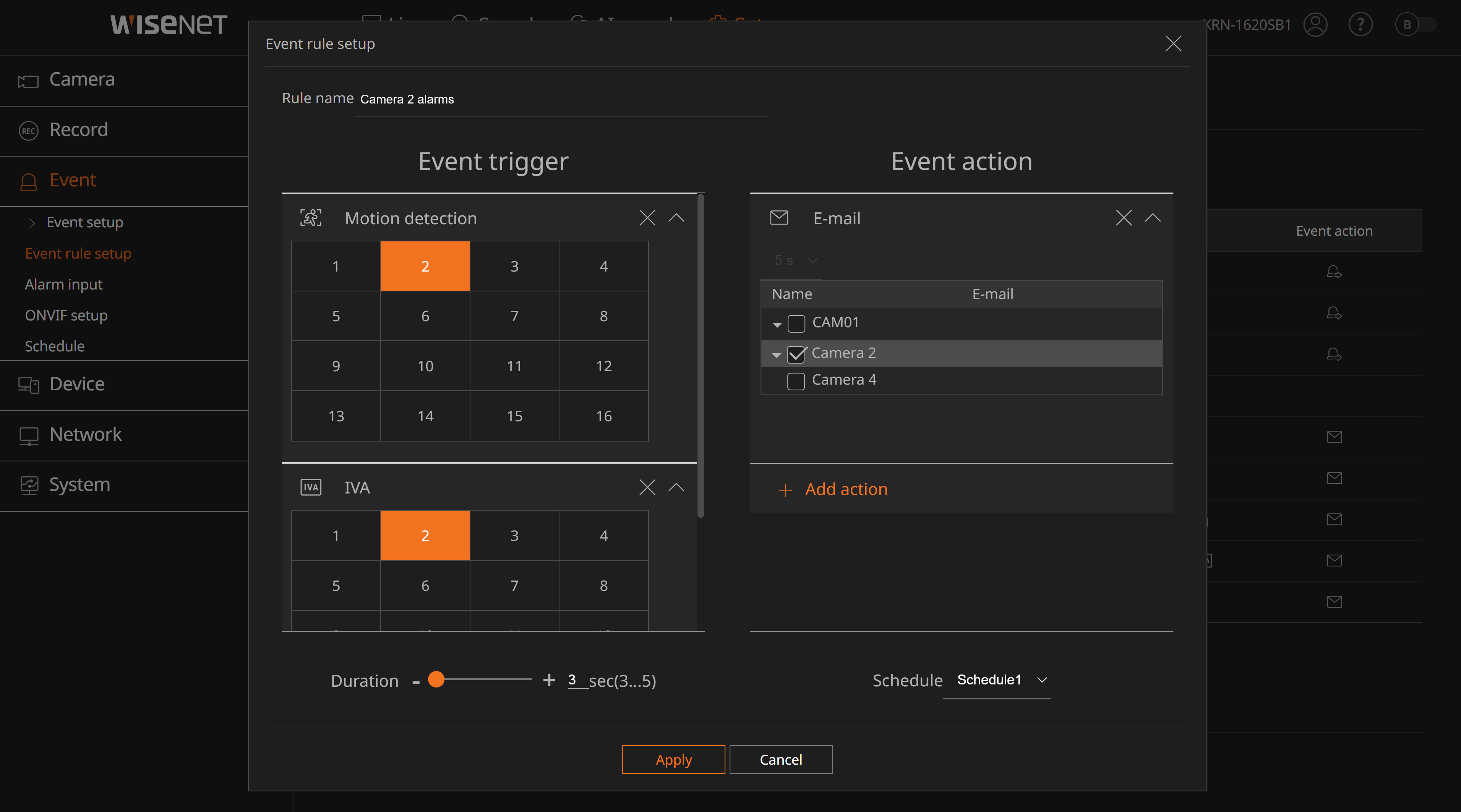1461x812 pixels.
Task: Select channel 7 in Motion detection grid
Action: 514,316
